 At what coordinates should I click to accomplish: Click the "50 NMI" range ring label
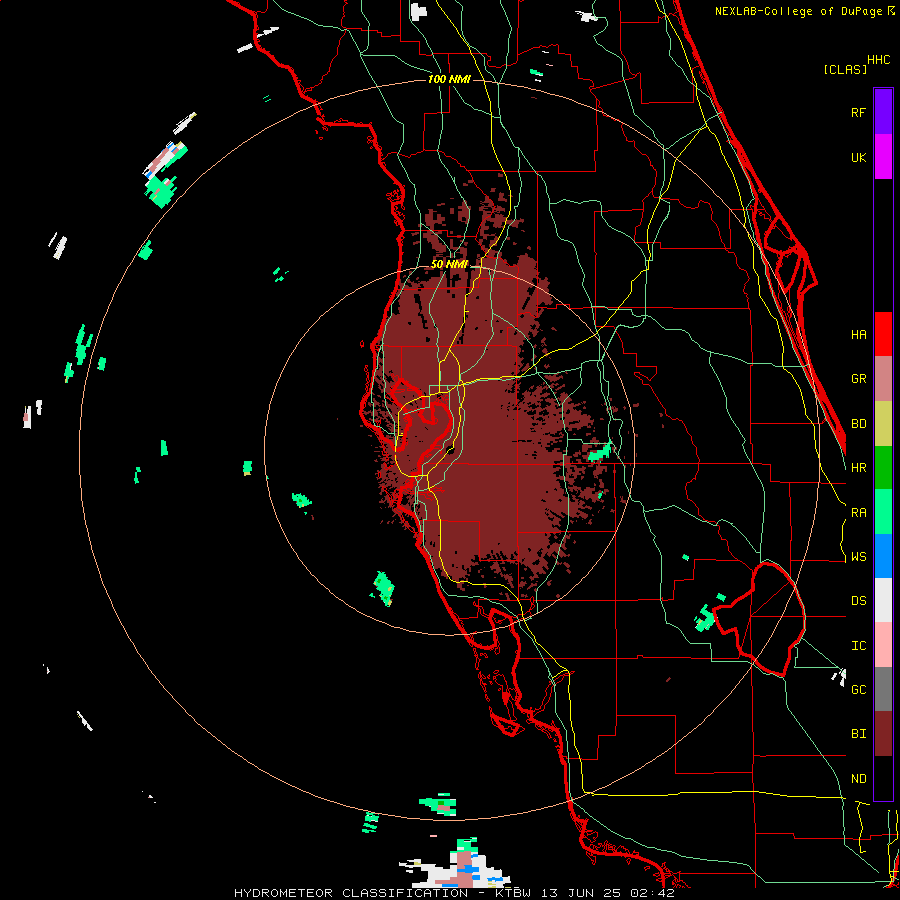449,264
